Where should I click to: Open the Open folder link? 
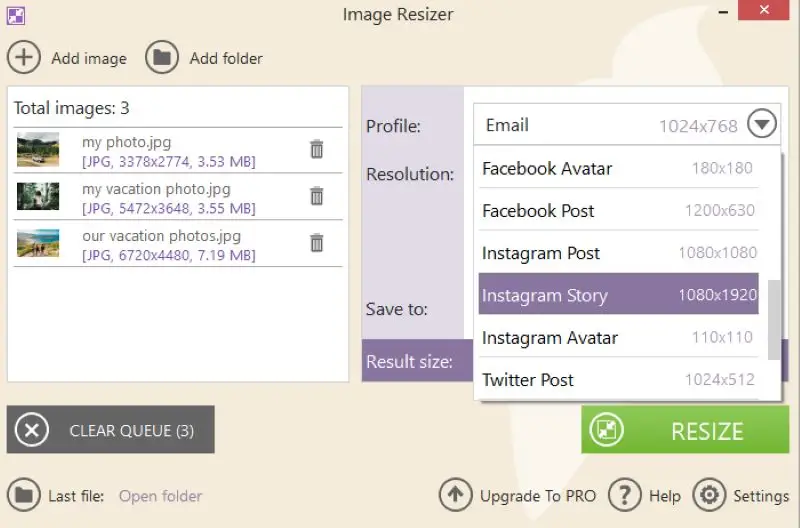160,496
